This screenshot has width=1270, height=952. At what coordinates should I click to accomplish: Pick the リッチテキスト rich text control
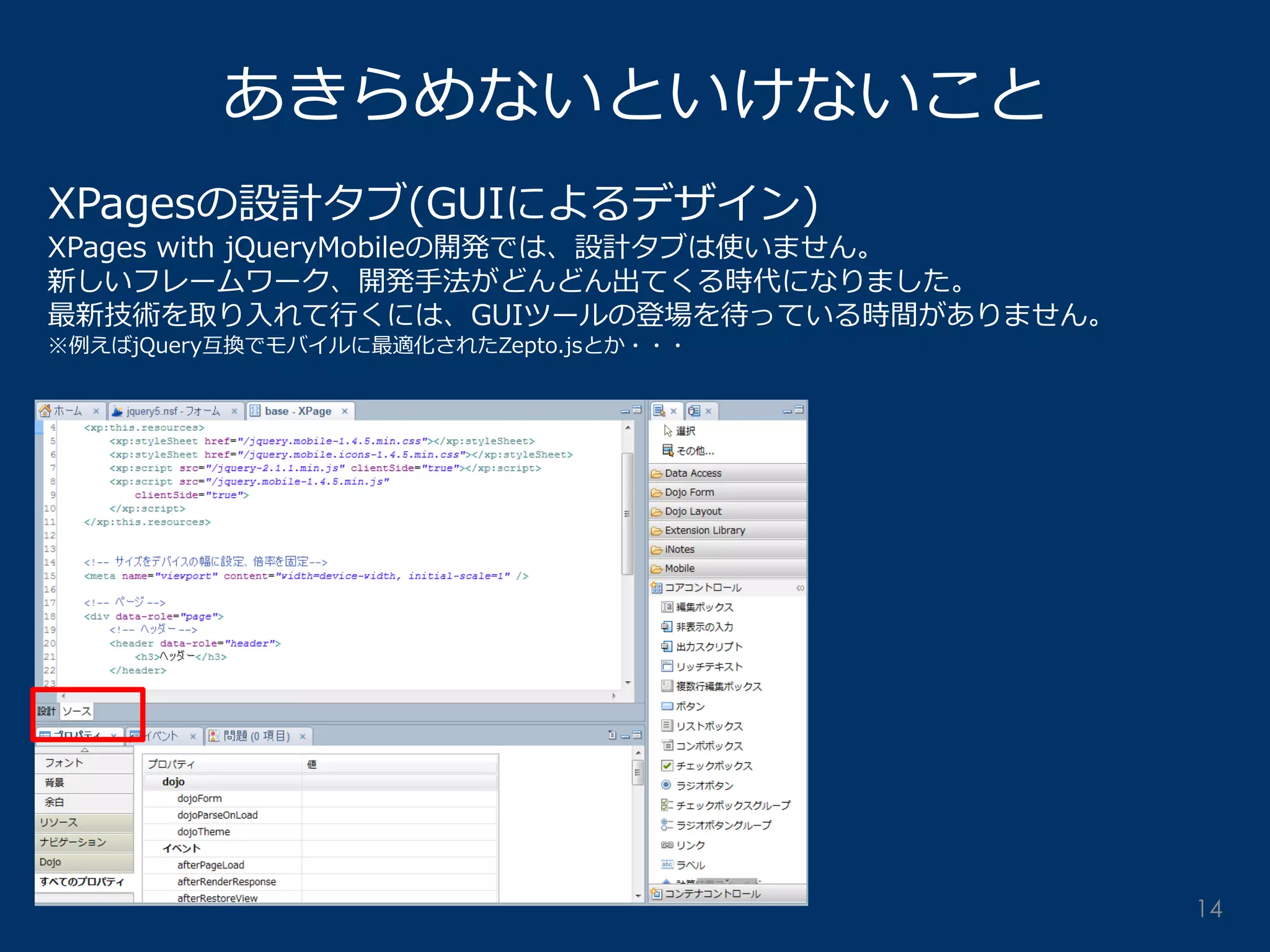tap(702, 666)
